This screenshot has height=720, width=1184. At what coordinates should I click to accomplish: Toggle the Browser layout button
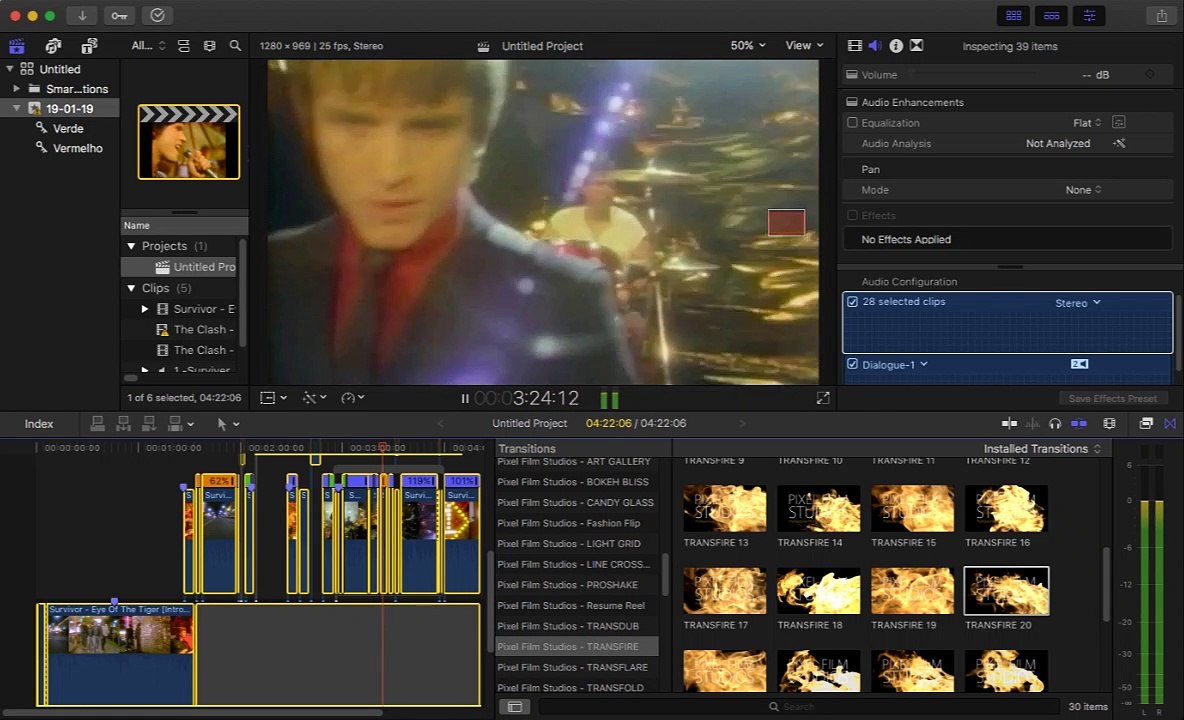1013,16
